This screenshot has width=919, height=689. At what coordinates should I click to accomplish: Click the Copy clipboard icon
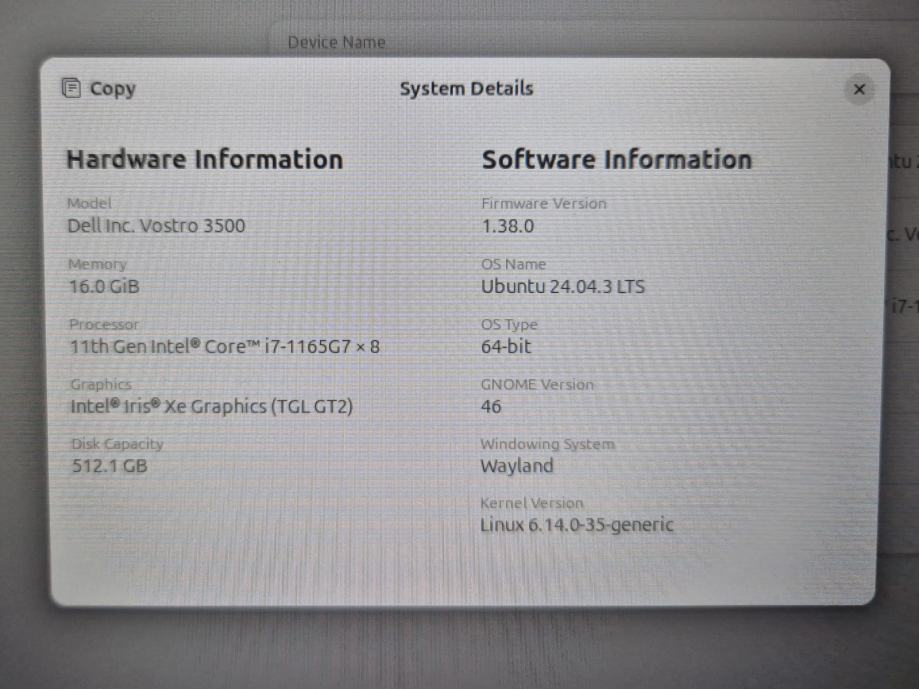click(x=72, y=88)
